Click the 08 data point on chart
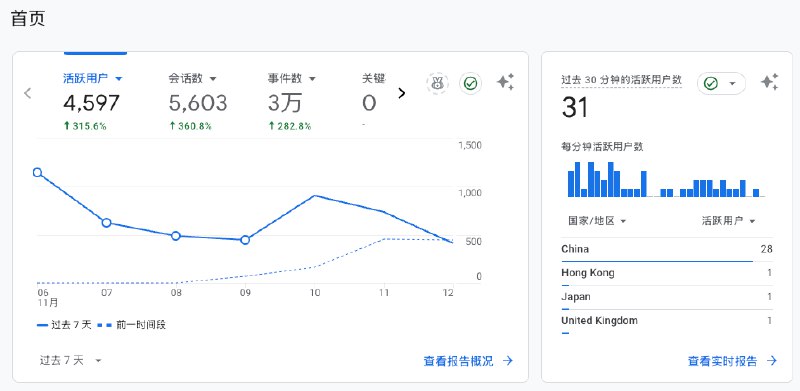 coord(176,236)
